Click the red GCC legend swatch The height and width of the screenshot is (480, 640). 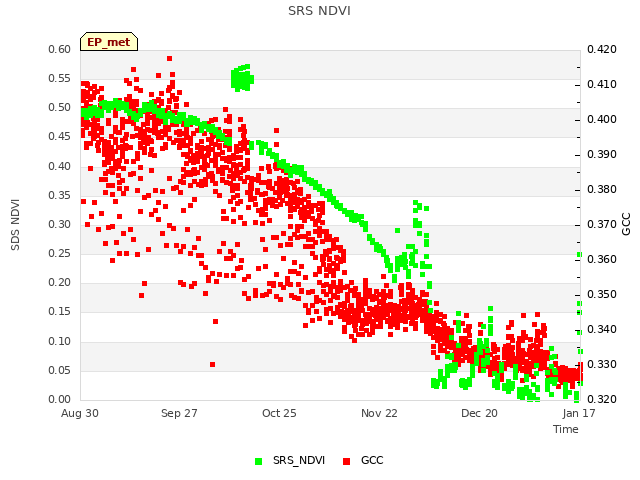[347, 461]
